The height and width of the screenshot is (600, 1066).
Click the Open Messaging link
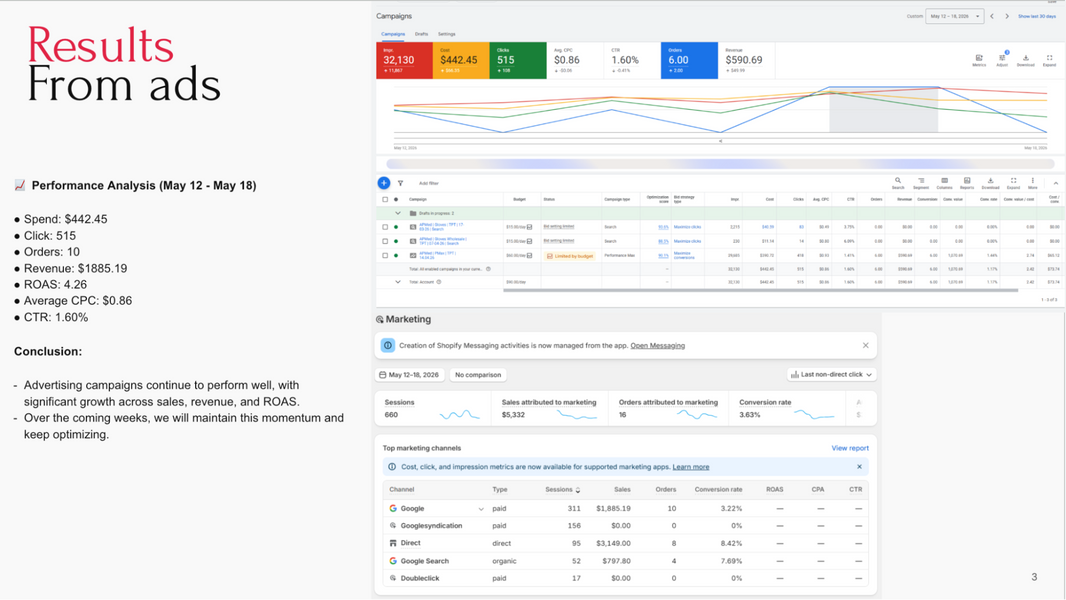coord(657,345)
